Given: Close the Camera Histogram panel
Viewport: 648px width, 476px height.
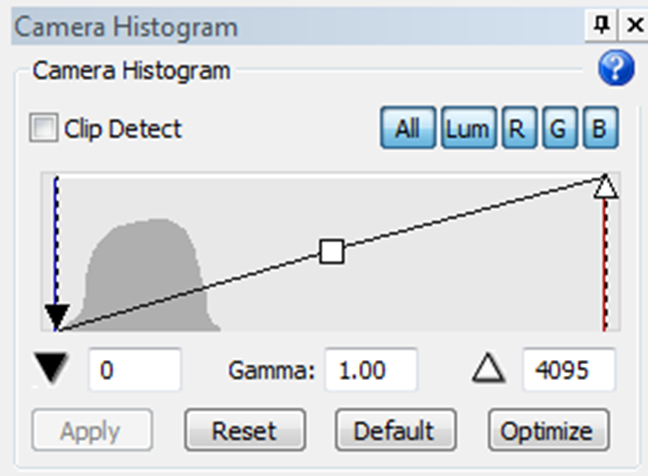Looking at the screenshot, I should 634,26.
